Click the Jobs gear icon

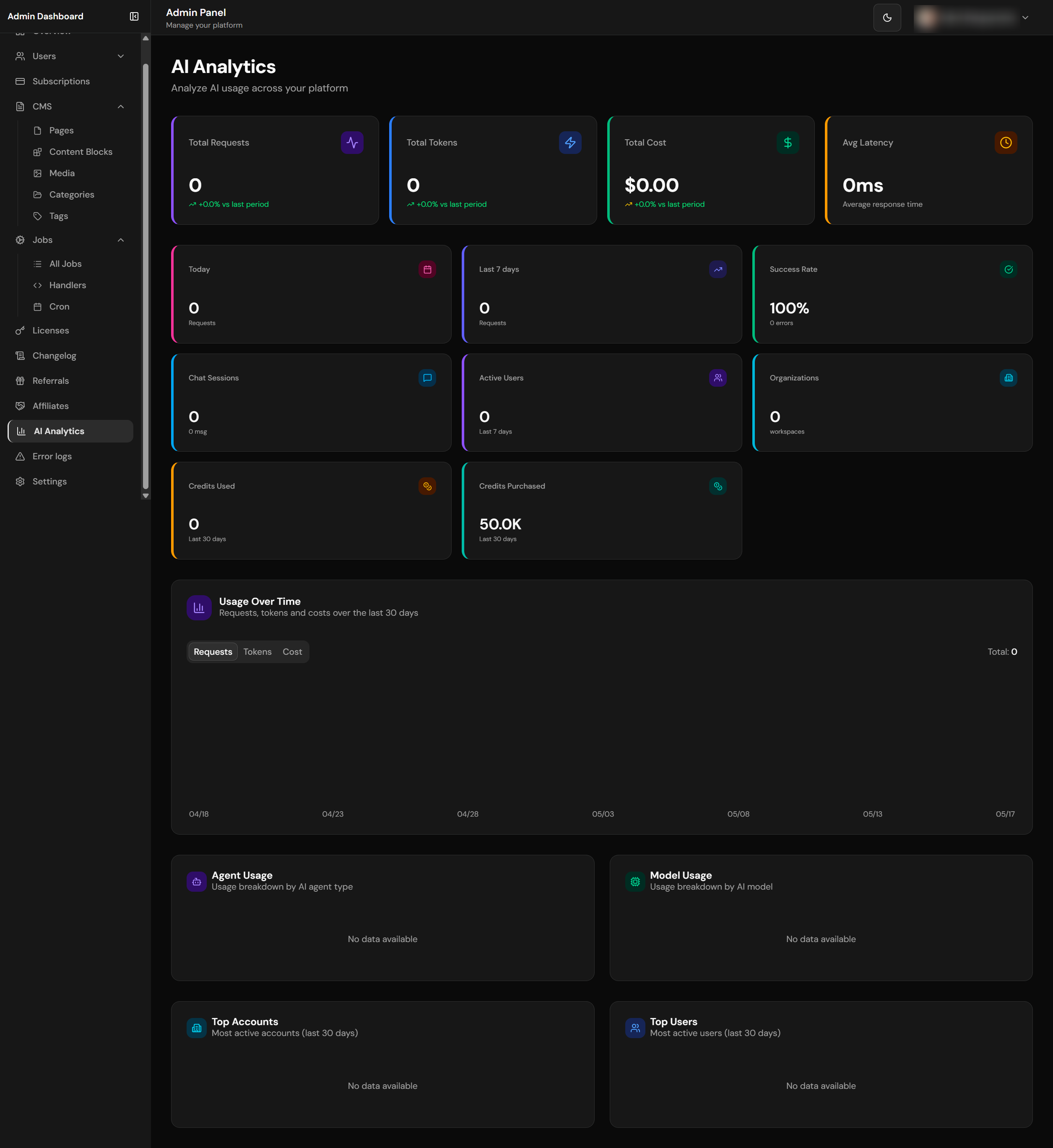pyautogui.click(x=20, y=240)
